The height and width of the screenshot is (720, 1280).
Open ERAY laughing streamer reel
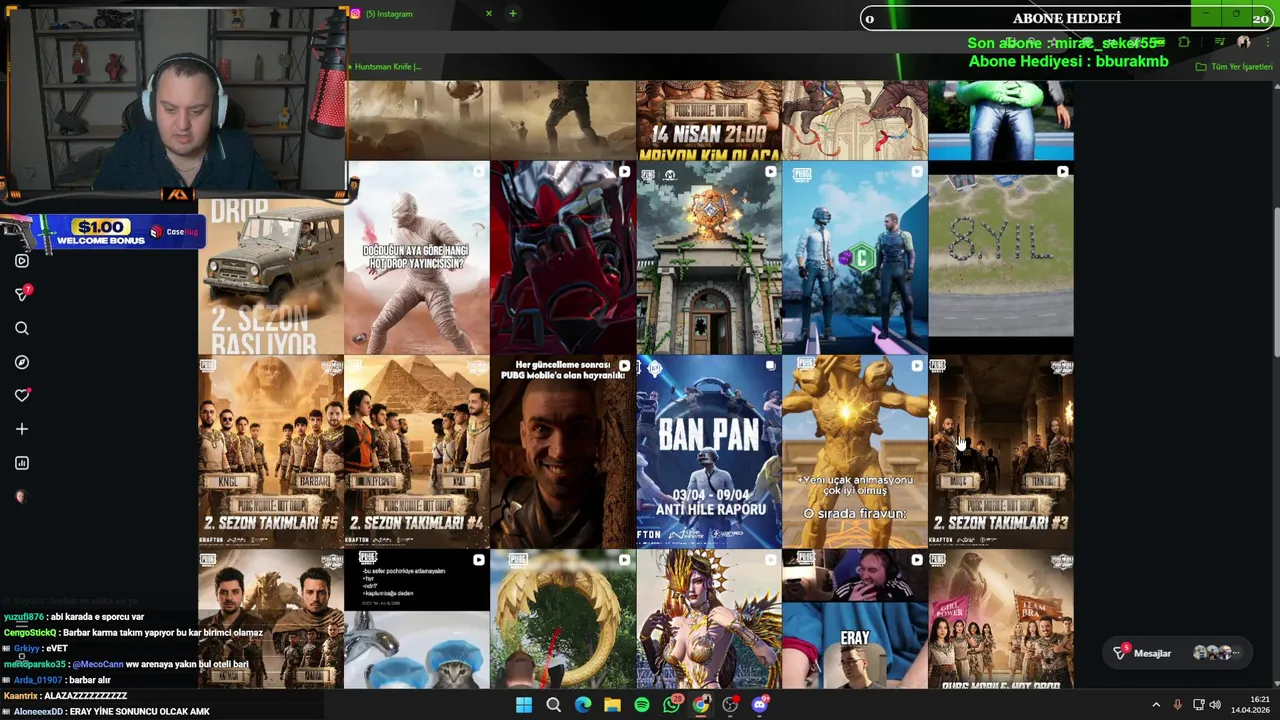pos(855,619)
